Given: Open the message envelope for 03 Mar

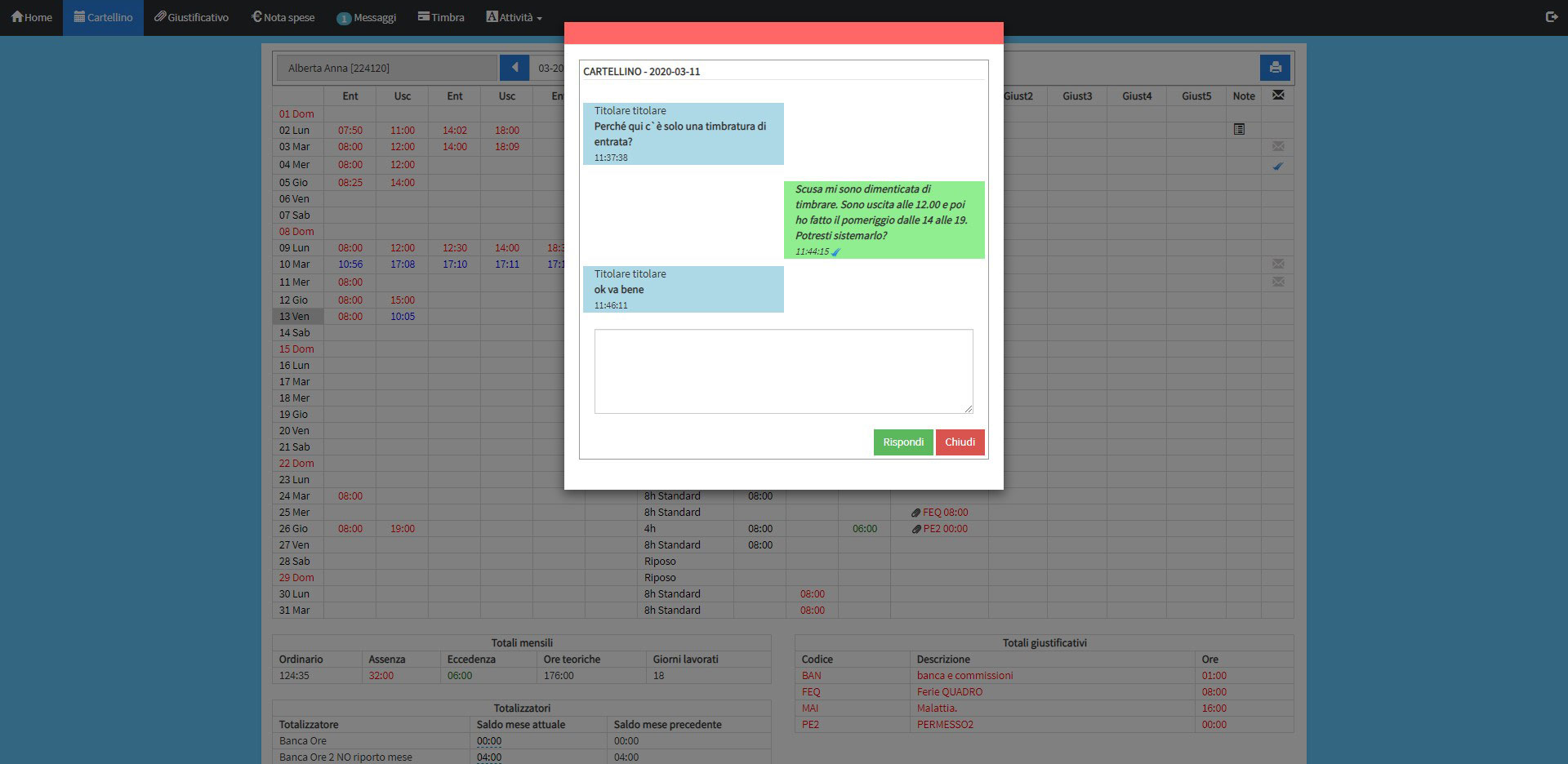Looking at the screenshot, I should [1278, 146].
